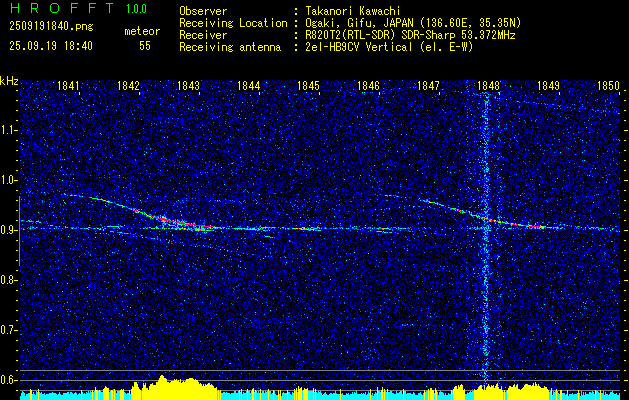
Task: Click the 1.1 kHz frequency label
Action: (x=8, y=130)
